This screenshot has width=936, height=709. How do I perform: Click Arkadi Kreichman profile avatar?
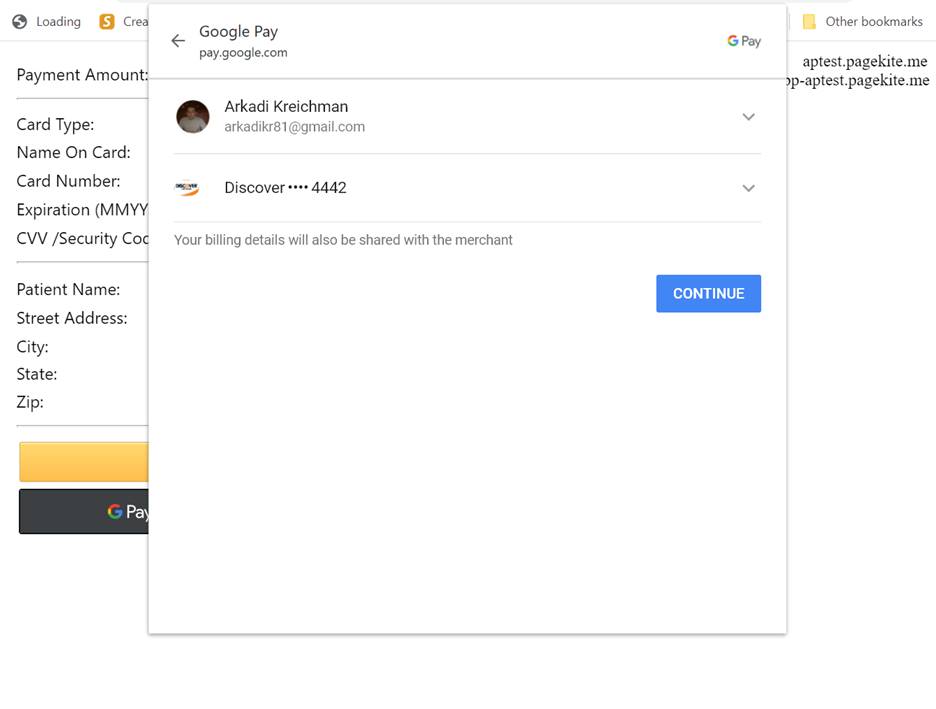[193, 116]
